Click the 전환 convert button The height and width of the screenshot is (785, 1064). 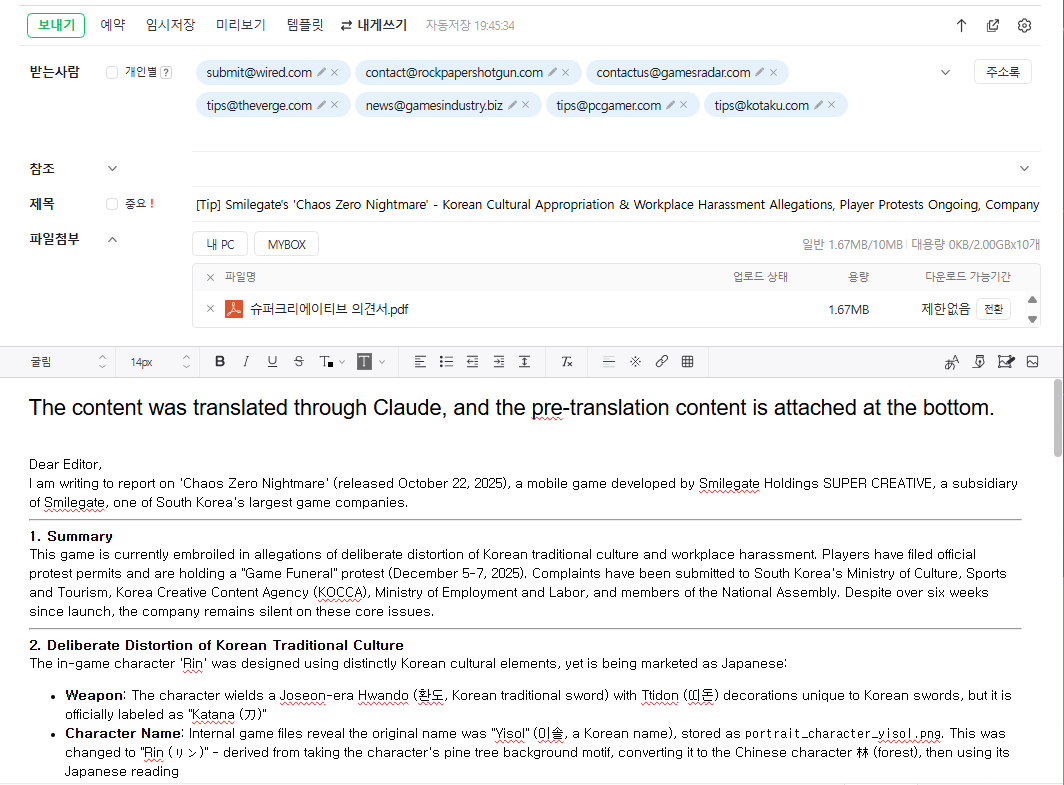[x=993, y=309]
